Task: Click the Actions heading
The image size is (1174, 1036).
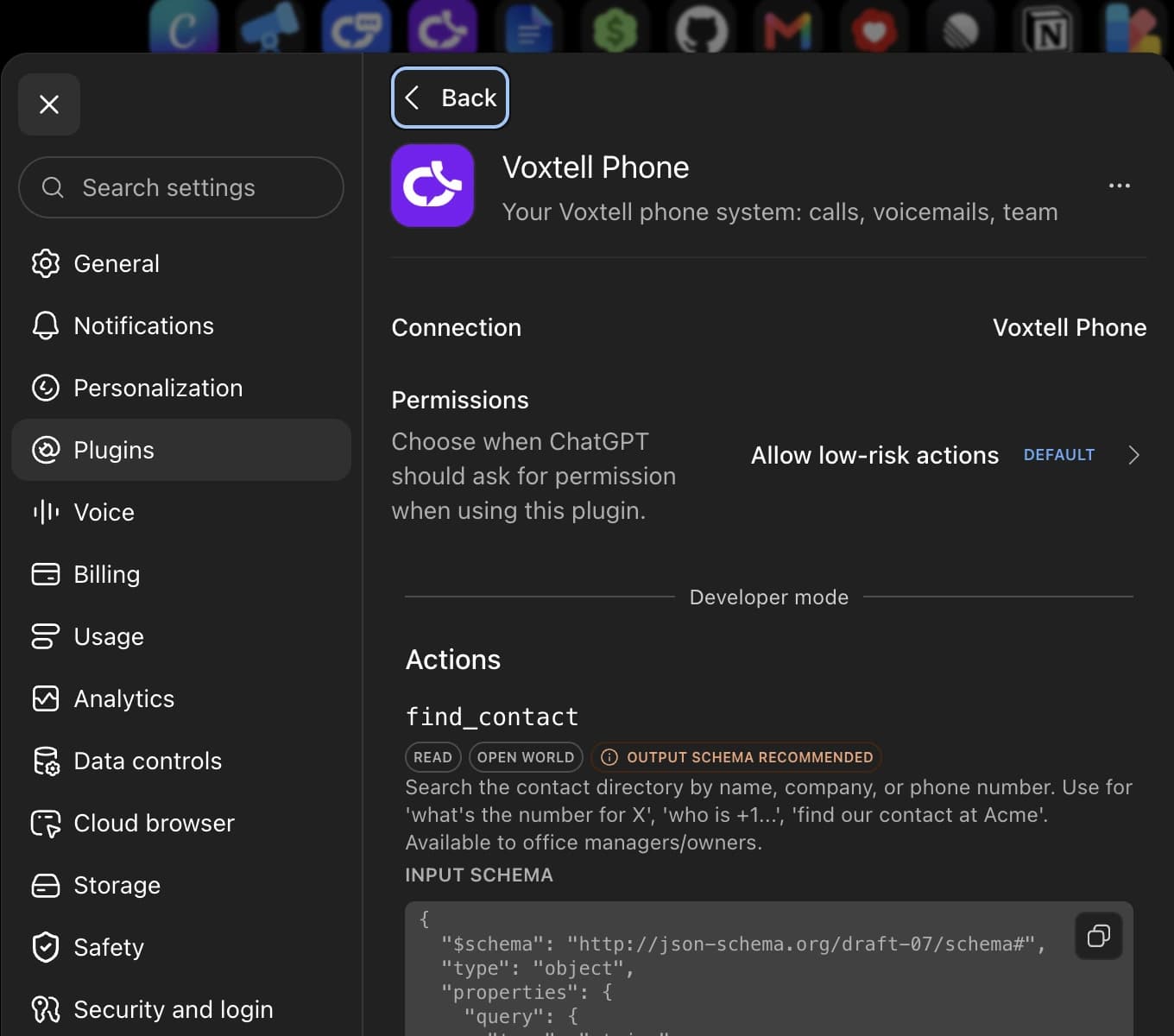Action: point(453,660)
